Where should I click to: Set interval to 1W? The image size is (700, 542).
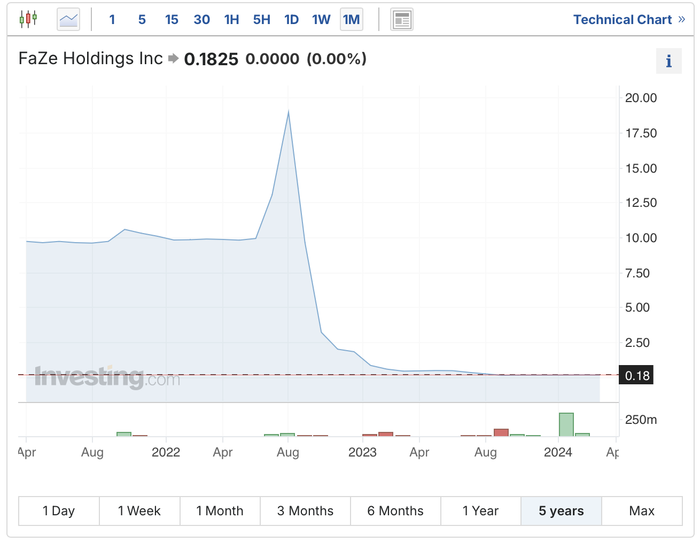point(321,20)
